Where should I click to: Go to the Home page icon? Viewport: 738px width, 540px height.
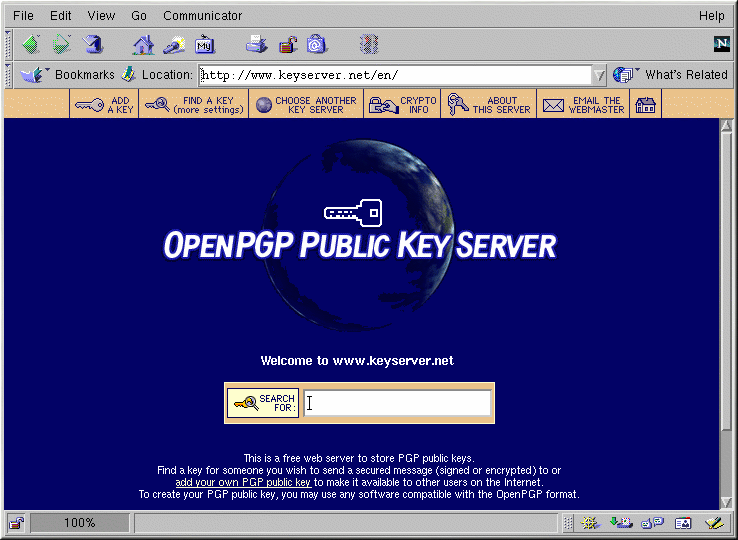tap(144, 44)
